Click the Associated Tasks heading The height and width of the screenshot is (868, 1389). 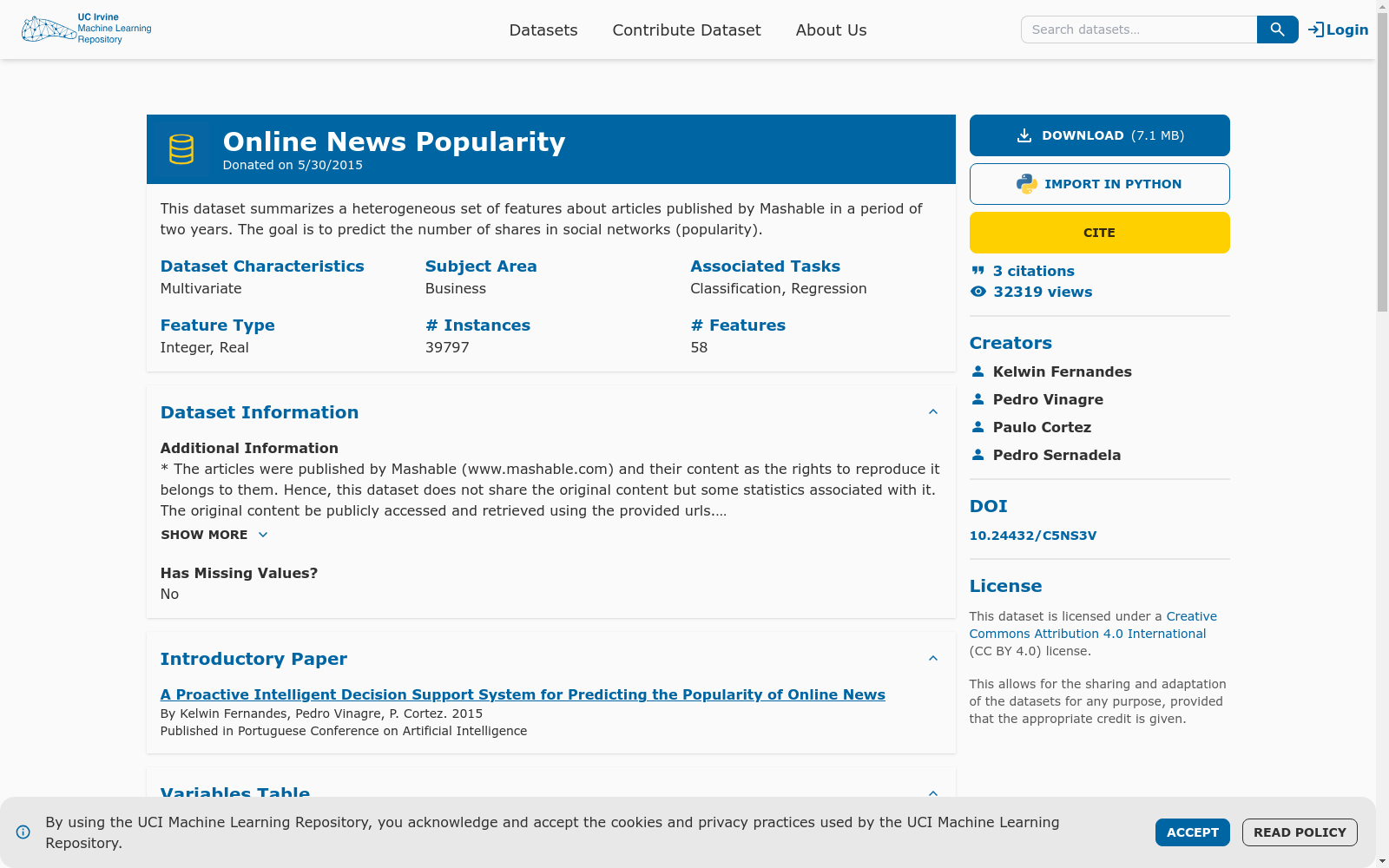click(766, 266)
